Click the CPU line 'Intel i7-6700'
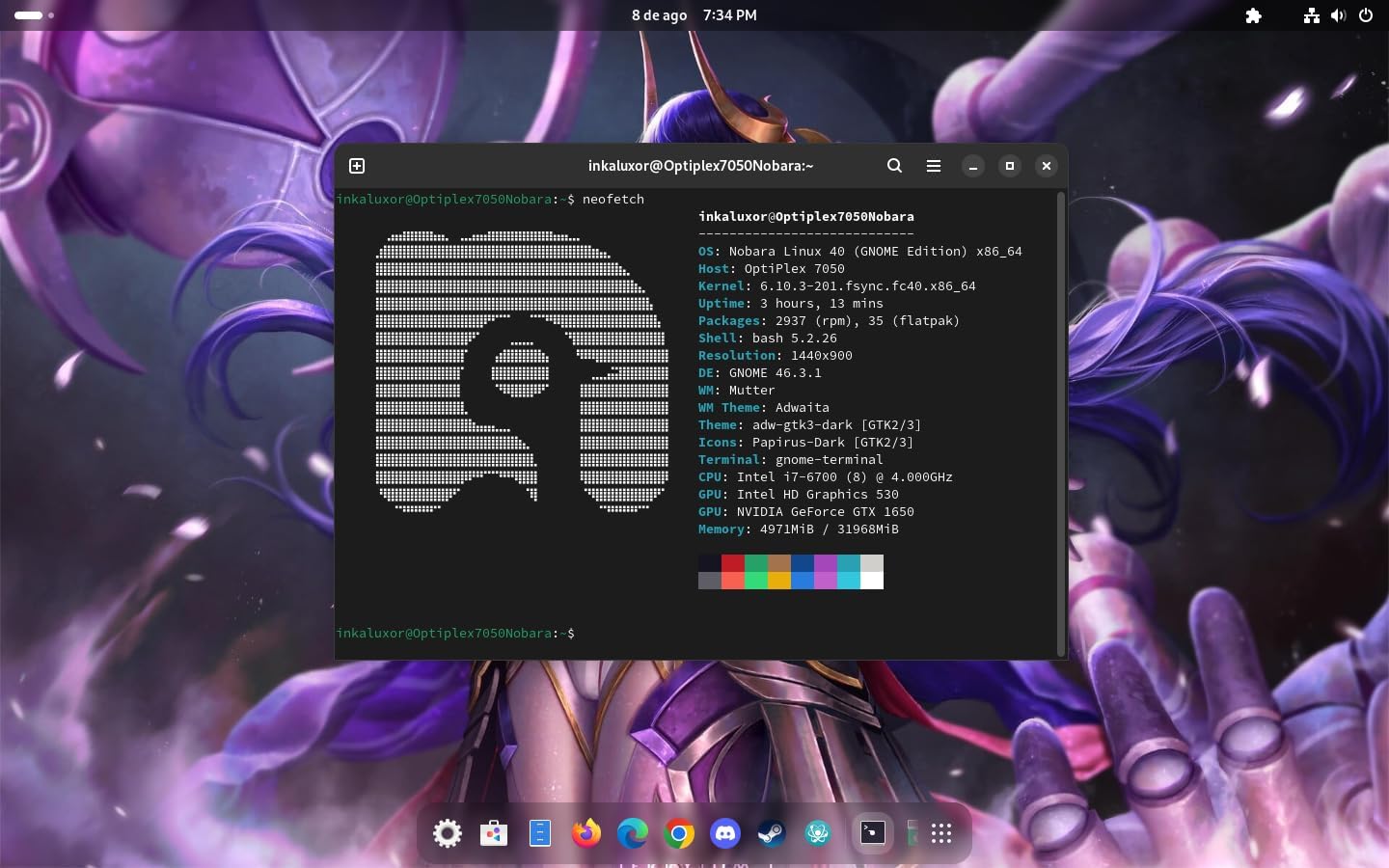 [x=826, y=476]
